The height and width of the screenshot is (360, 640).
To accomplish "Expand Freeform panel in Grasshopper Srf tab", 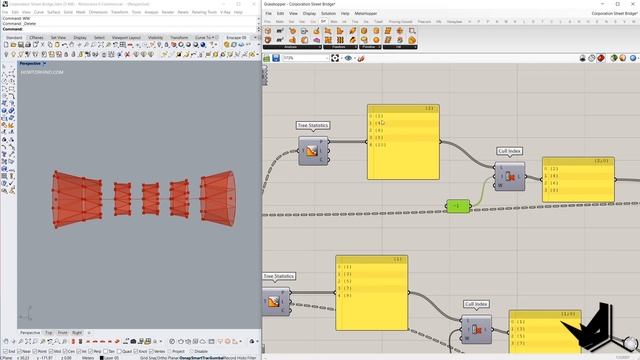I will click(340, 47).
